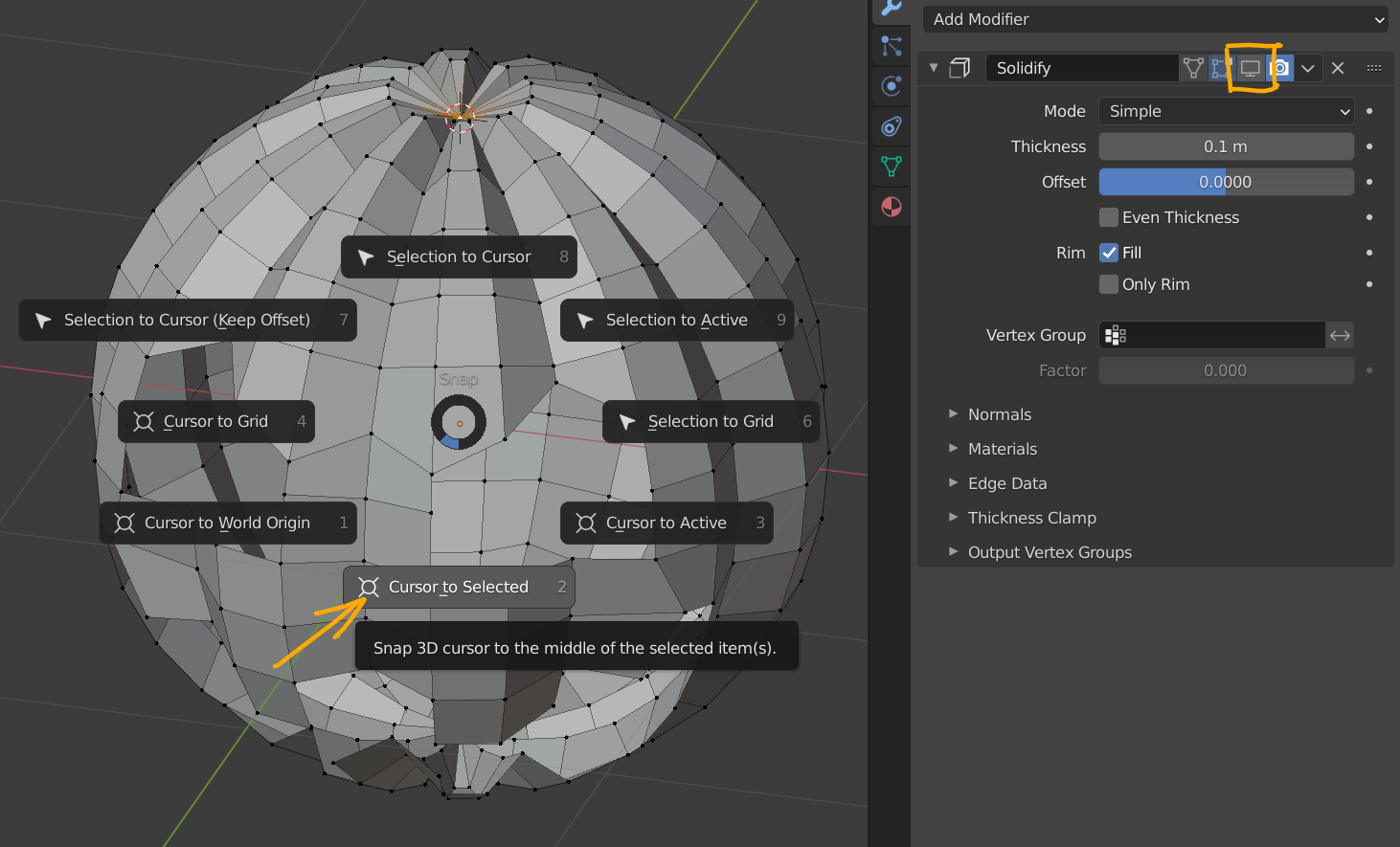Enable the Even Thickness checkbox

pyautogui.click(x=1108, y=217)
